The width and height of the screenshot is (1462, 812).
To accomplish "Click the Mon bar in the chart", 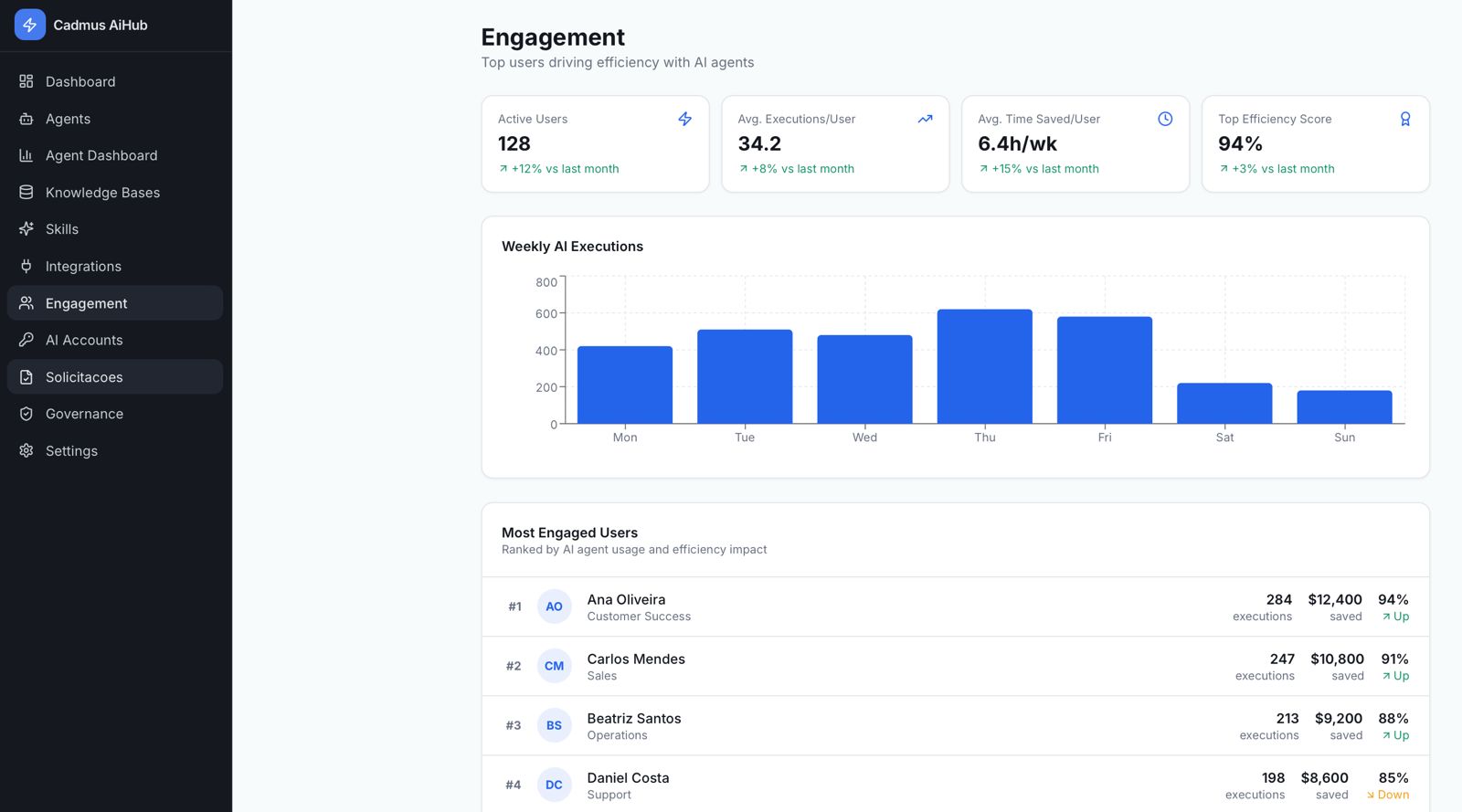I will (x=625, y=385).
